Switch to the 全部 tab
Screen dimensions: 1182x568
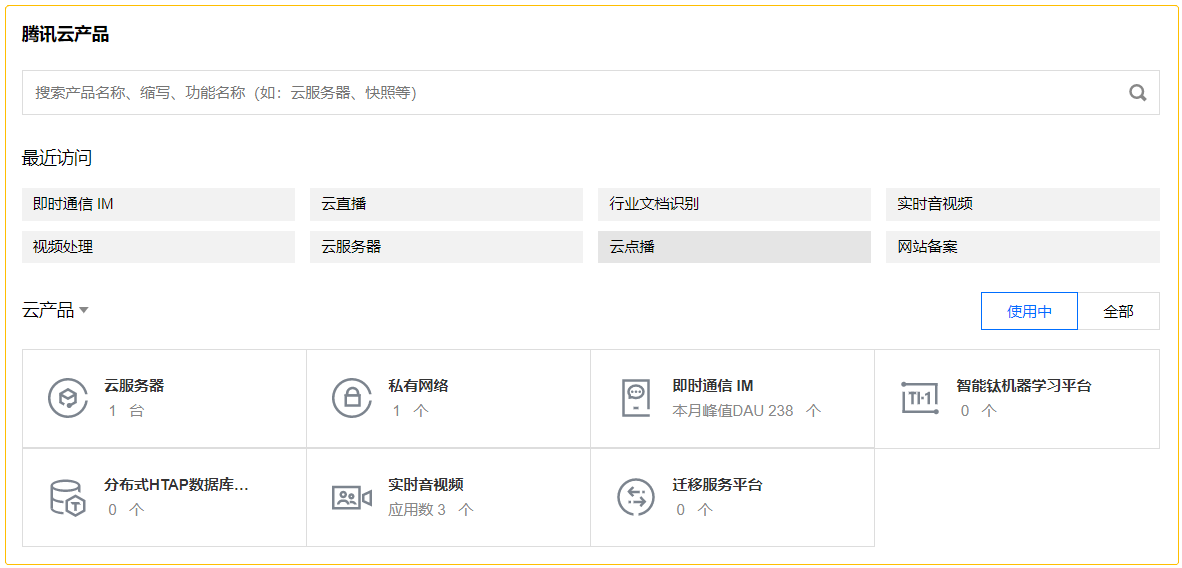click(x=1119, y=312)
